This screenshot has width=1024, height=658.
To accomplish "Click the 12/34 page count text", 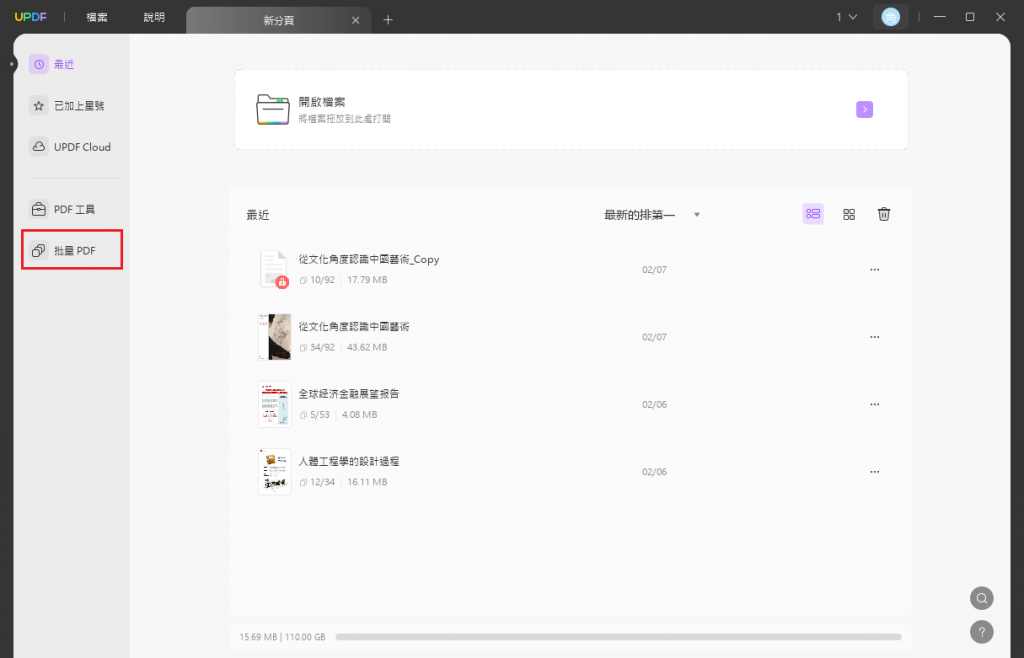I will click(x=323, y=482).
